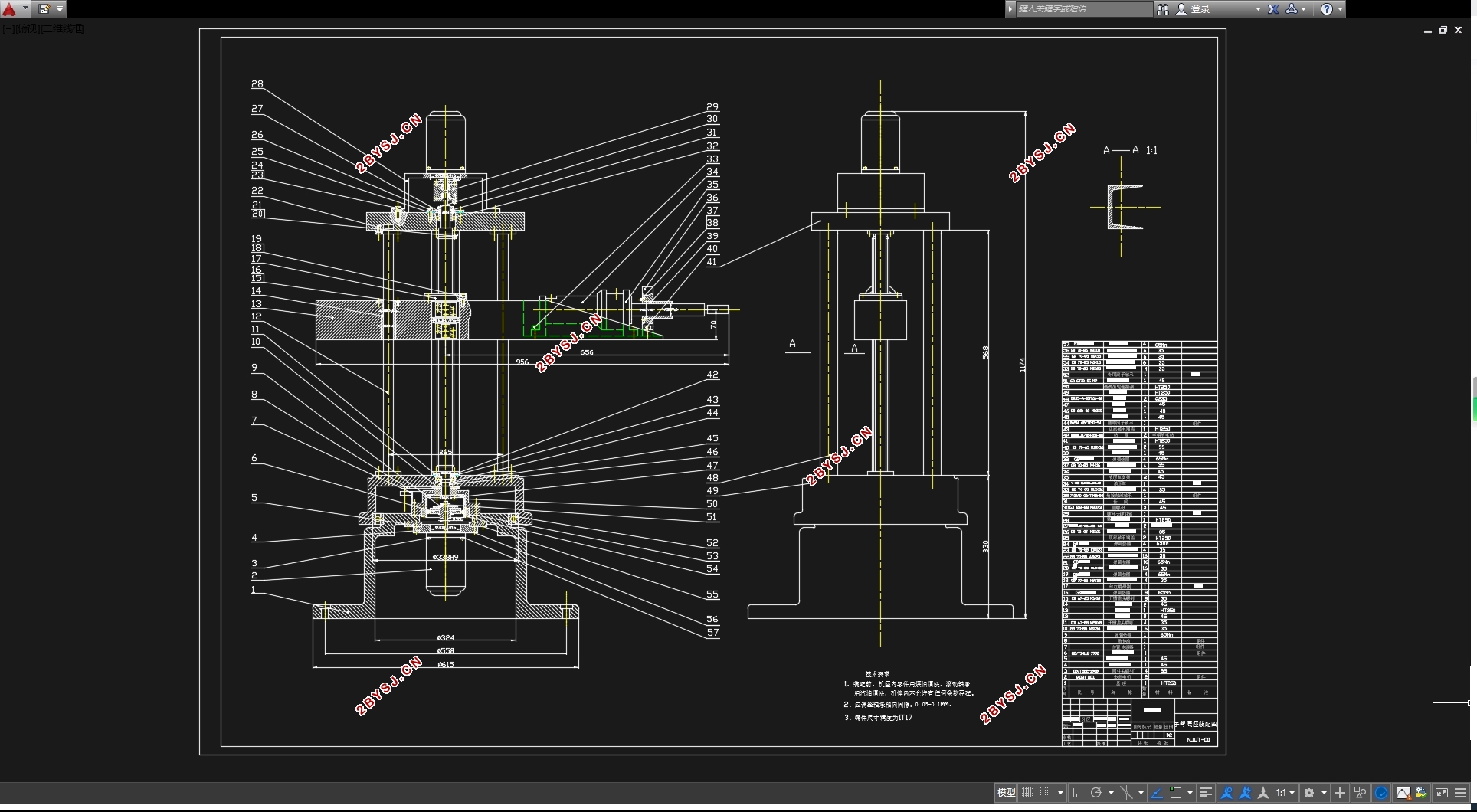The image size is (1477, 812).
Task: Toggle lineweight display in status bar
Action: click(x=1205, y=793)
